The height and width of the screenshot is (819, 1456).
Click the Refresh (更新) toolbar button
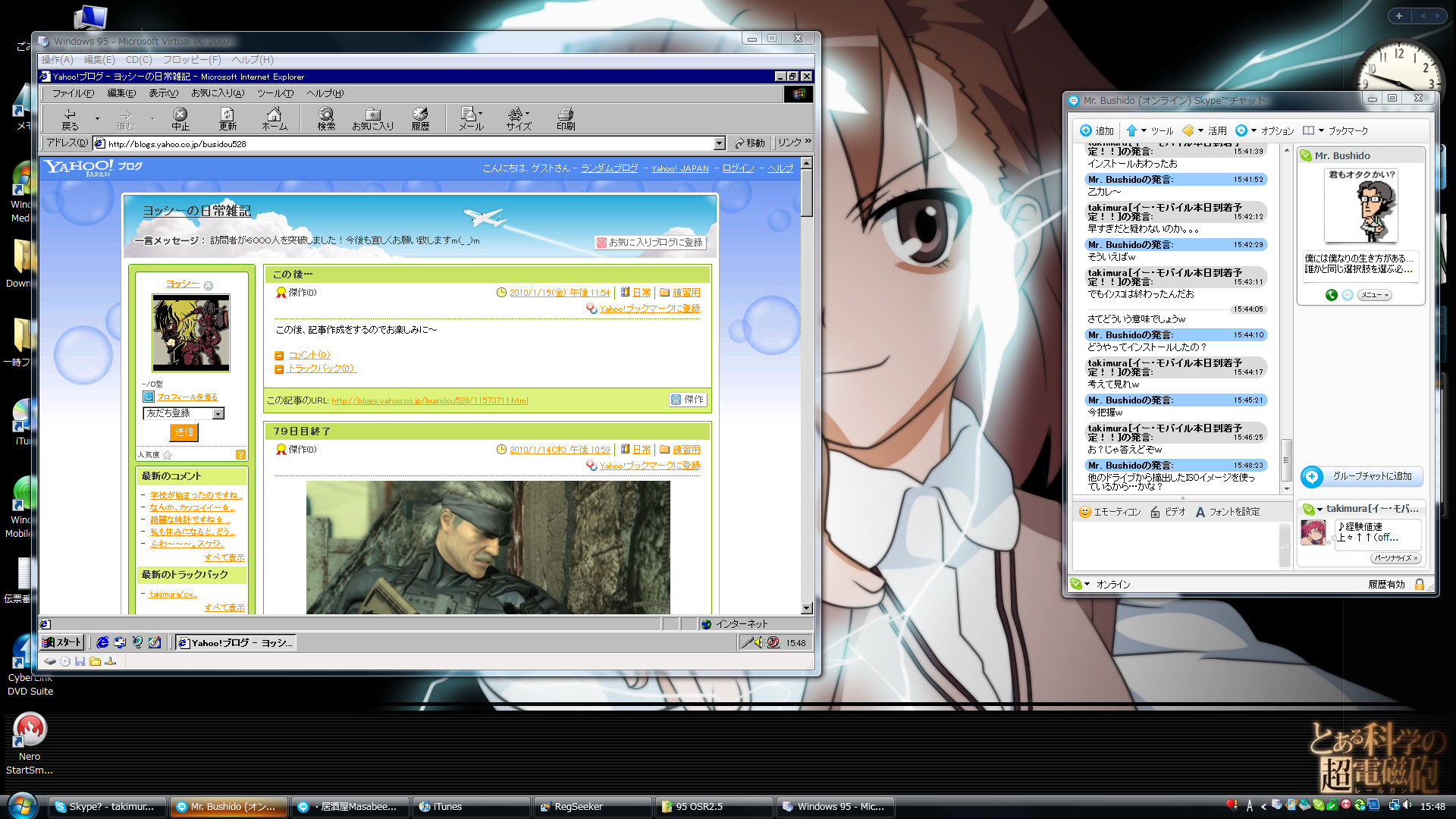227,118
